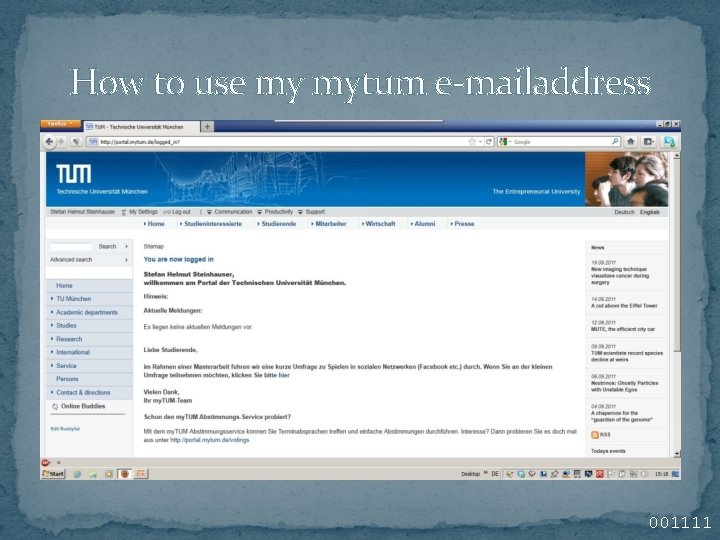Image resolution: width=720 pixels, height=540 pixels.
Task: Click the Skype toolbar icon
Action: [x=669, y=142]
